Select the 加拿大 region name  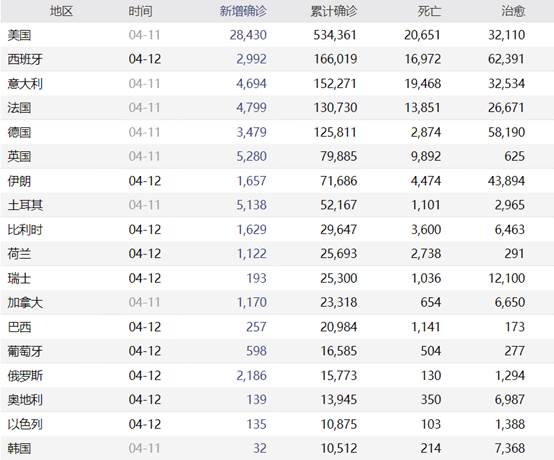click(x=25, y=302)
